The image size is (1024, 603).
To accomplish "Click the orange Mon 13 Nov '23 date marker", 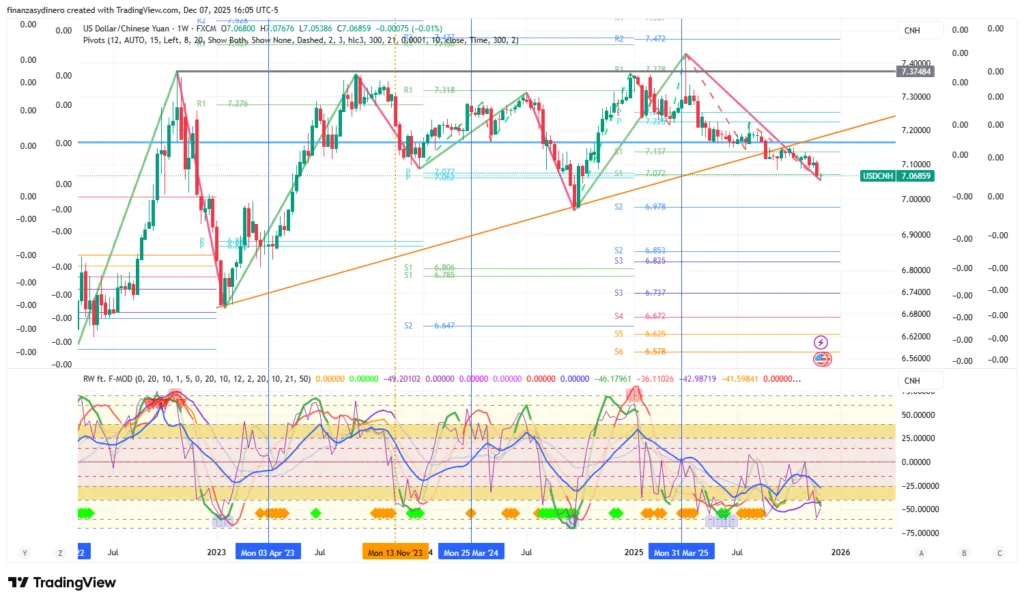I will pos(394,552).
